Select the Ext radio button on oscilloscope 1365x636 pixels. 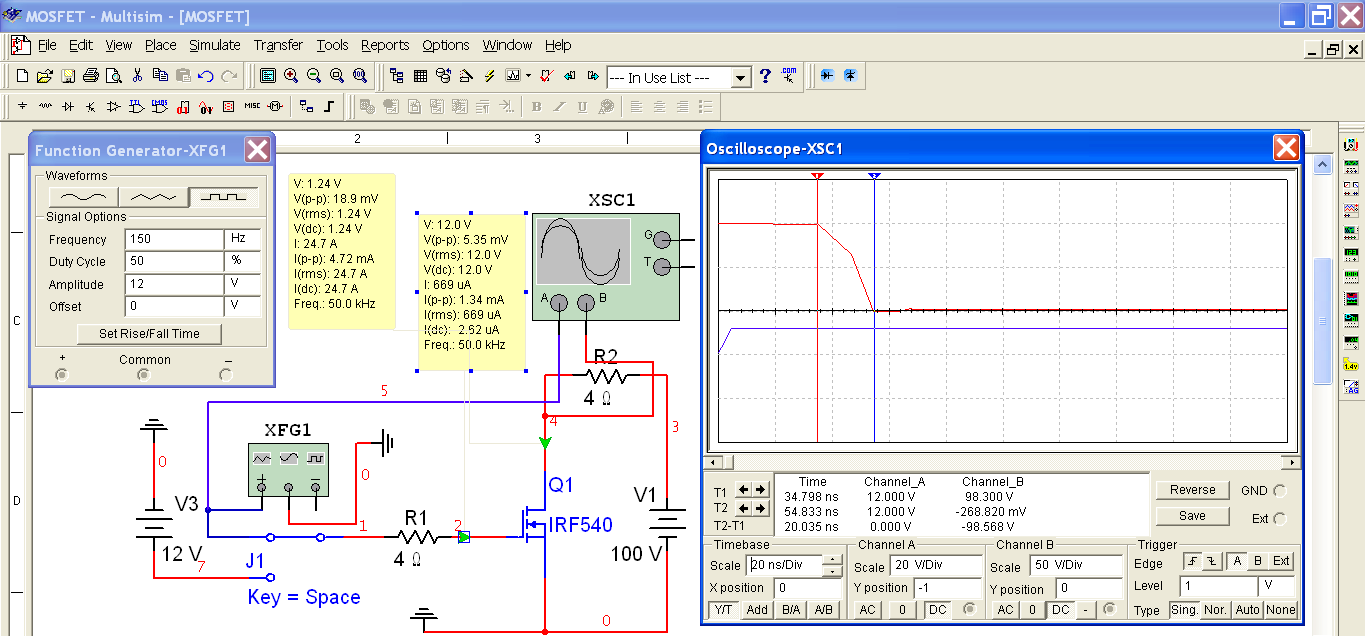pos(1279,518)
